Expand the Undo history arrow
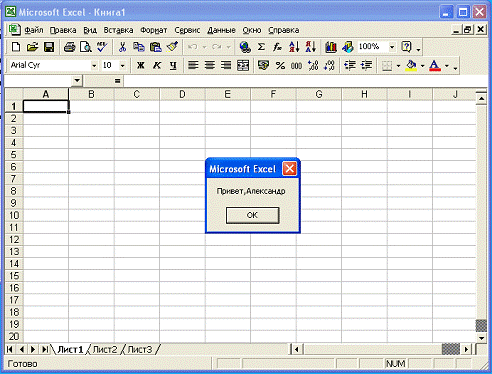Viewport: 492px width, 374px height. [x=204, y=47]
